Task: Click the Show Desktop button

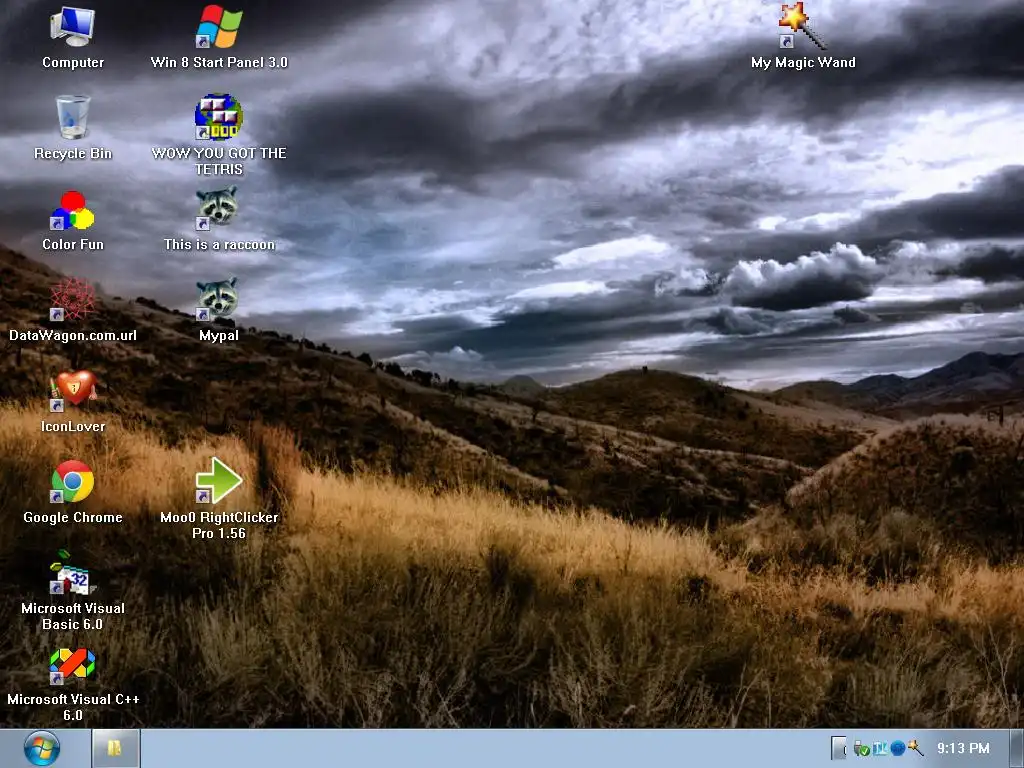Action: point(1017,748)
